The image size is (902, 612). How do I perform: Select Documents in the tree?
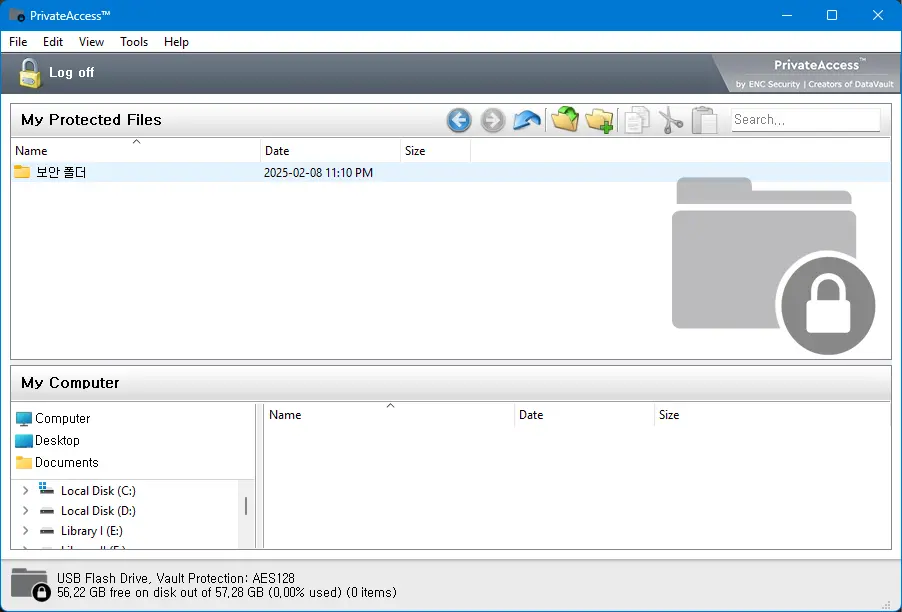tap(67, 462)
